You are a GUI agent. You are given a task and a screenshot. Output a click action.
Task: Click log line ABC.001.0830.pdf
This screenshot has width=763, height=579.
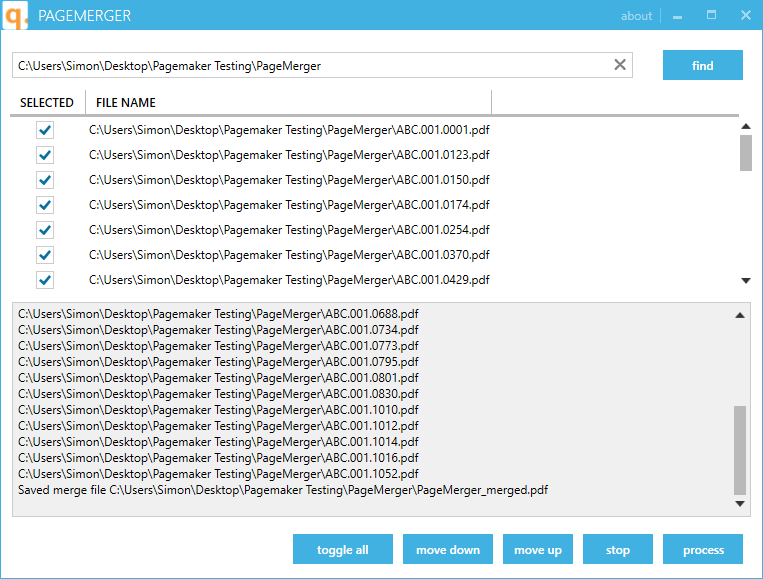click(x=218, y=394)
